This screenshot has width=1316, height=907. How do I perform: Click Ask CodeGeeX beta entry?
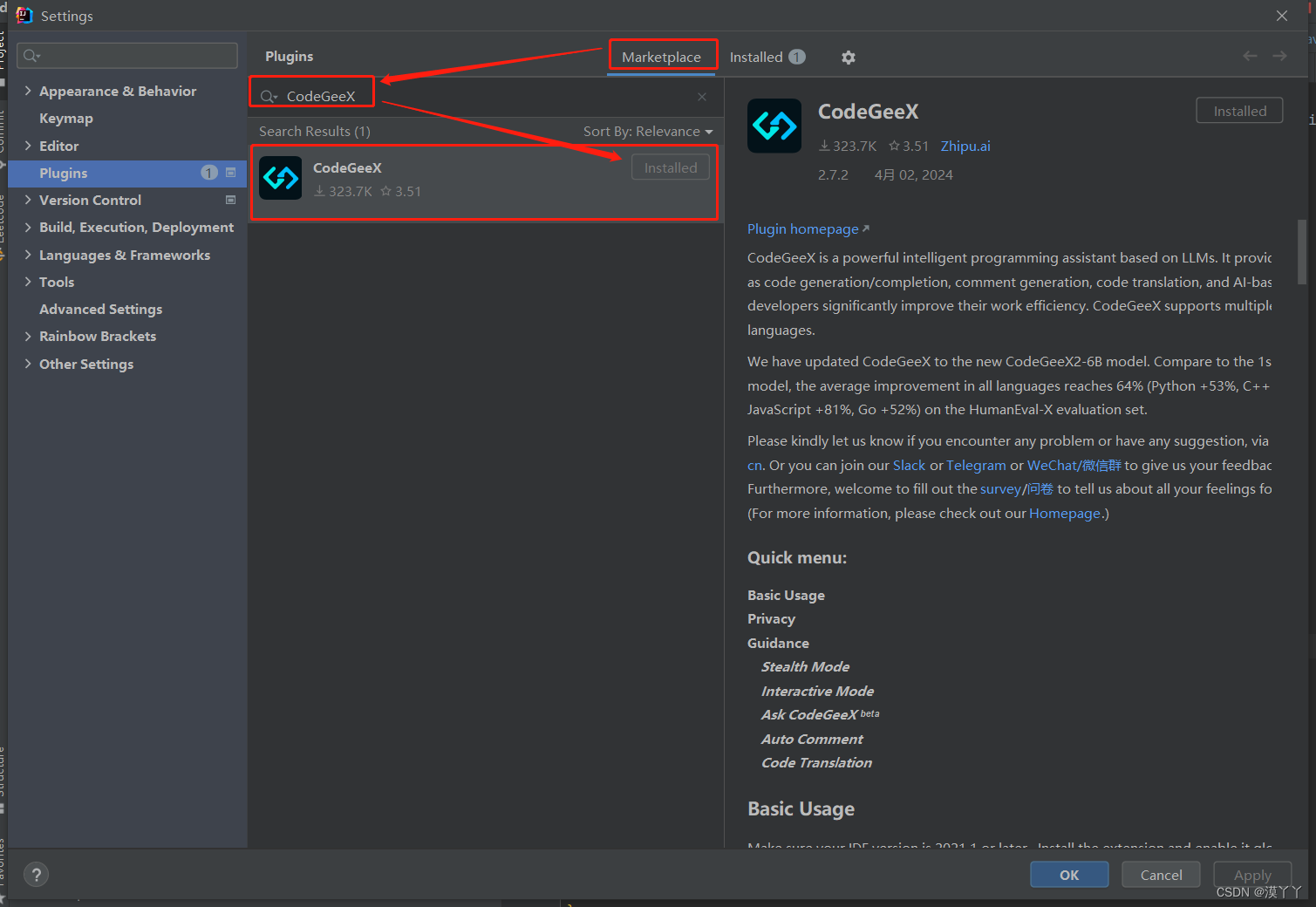820,715
